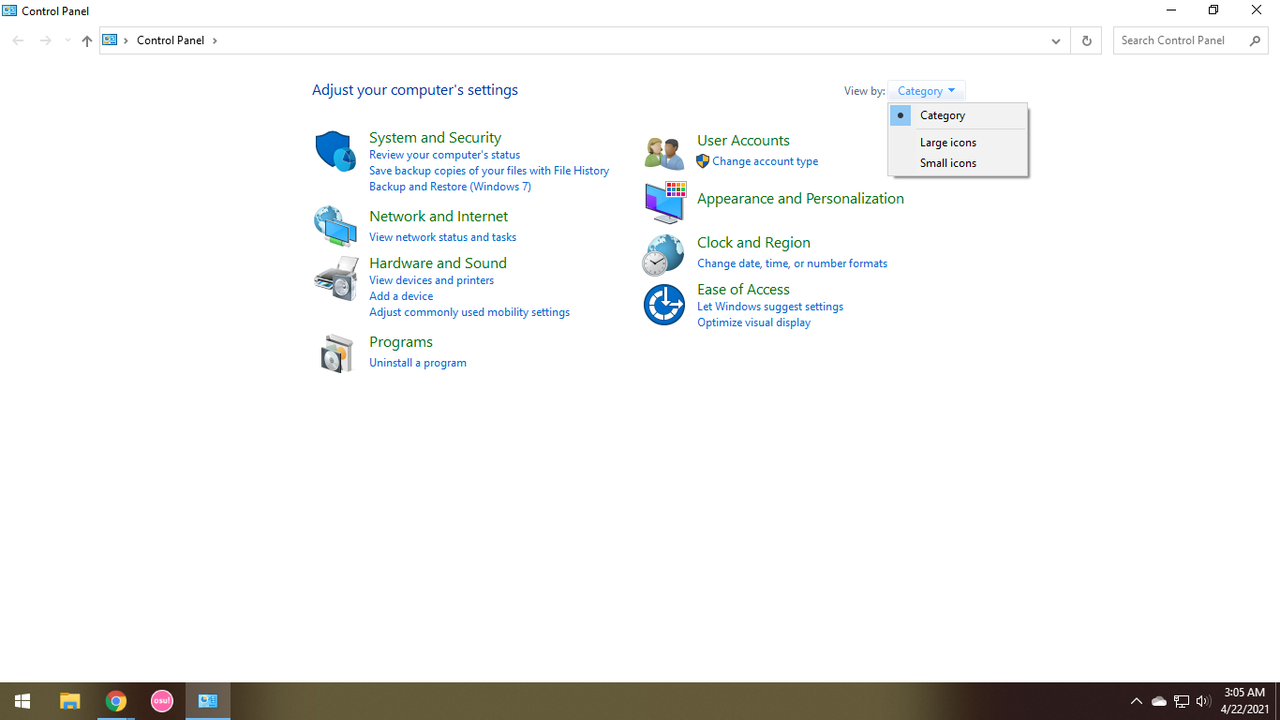Open Backup and Restore (Windows 7)
The width and height of the screenshot is (1280, 720).
coord(450,187)
